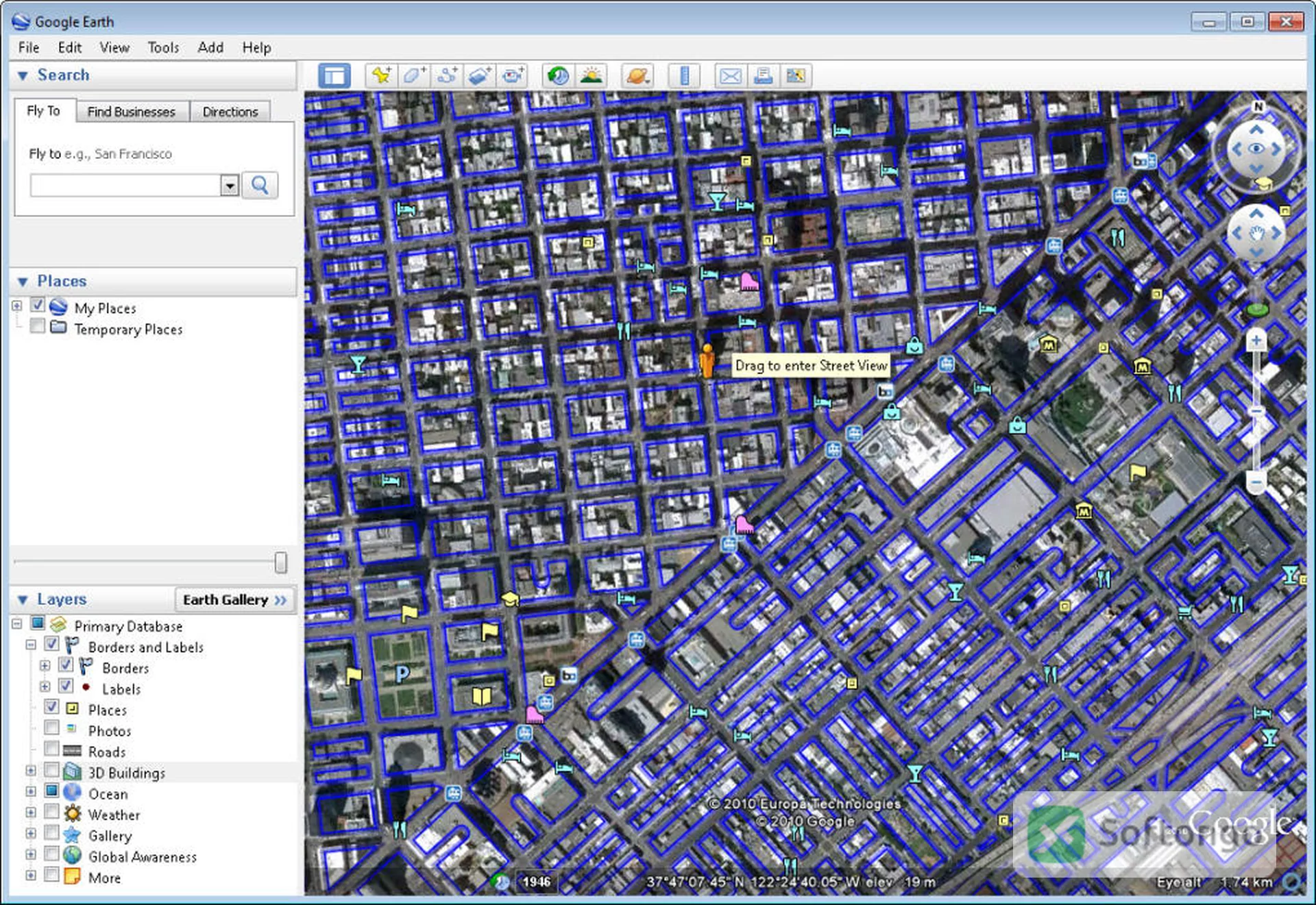Switch to sky view with the planet icon
This screenshot has height=905, width=1316.
[x=637, y=75]
